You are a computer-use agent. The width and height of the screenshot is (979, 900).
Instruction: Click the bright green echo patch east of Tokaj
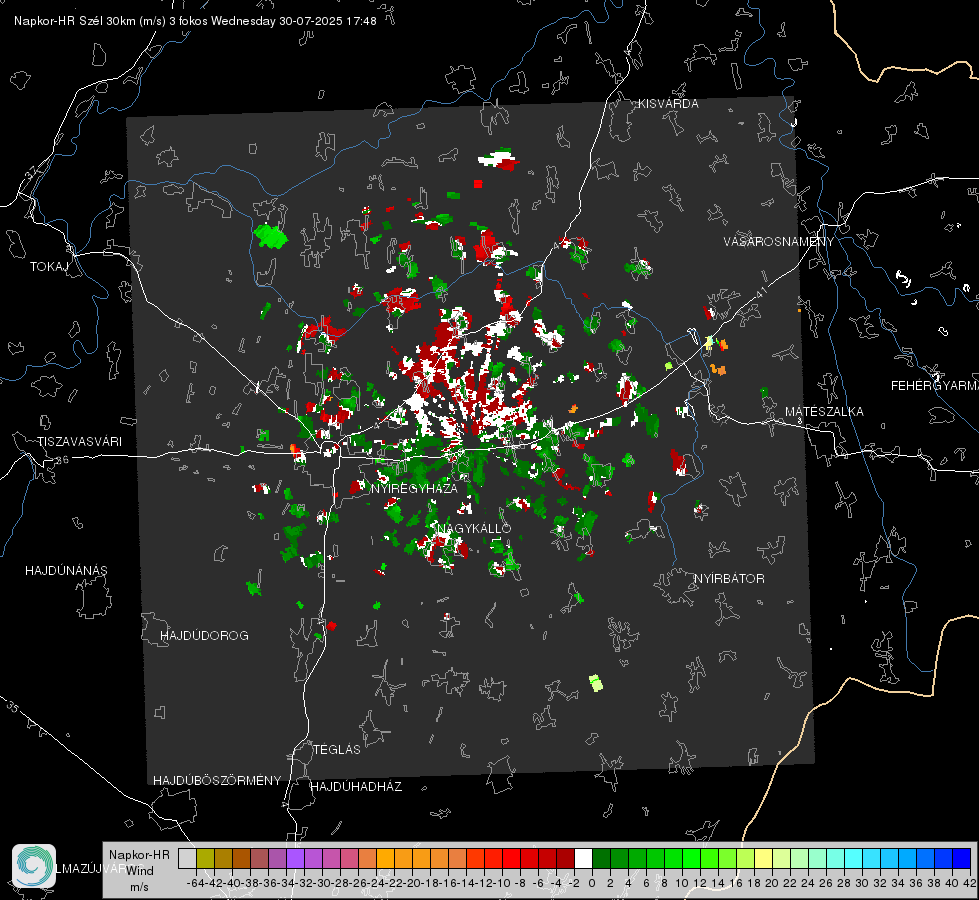270,236
